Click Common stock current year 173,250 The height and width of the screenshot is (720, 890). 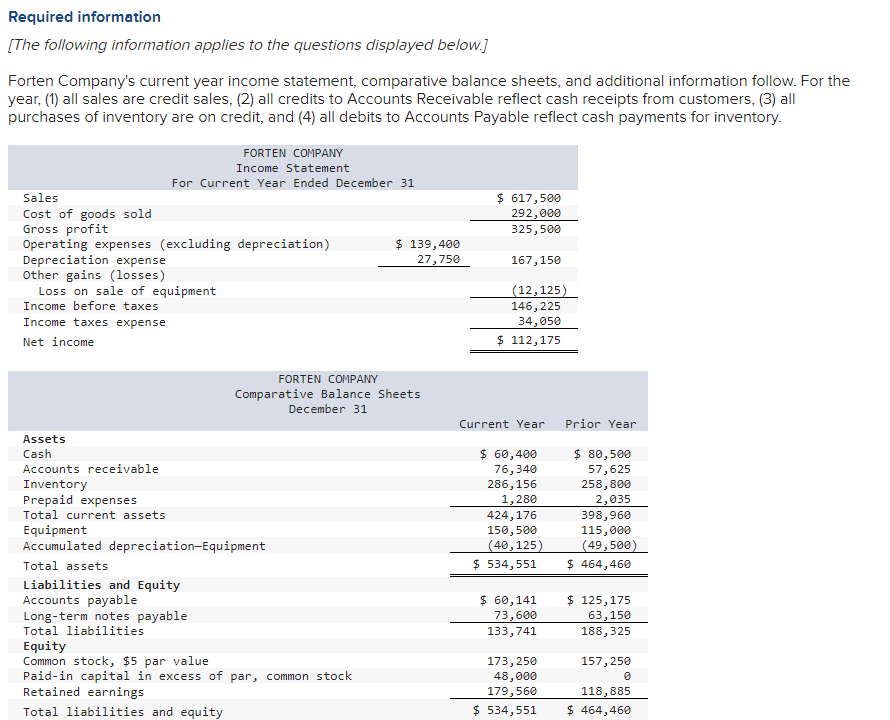pos(512,661)
